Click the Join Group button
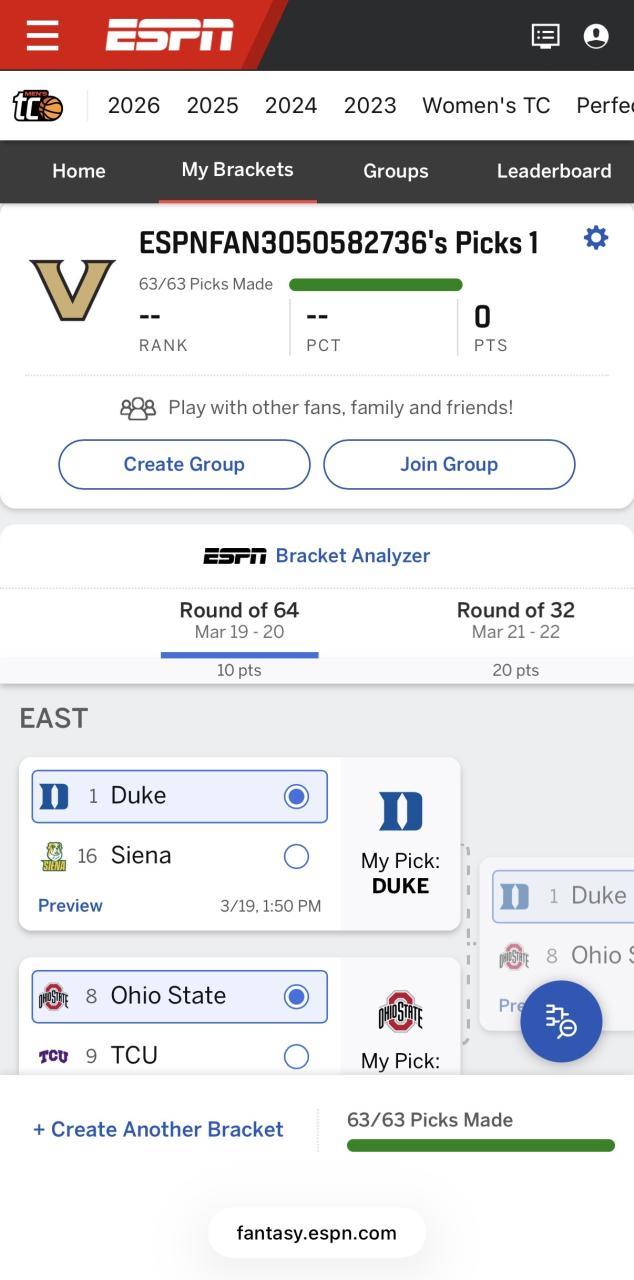 point(449,464)
